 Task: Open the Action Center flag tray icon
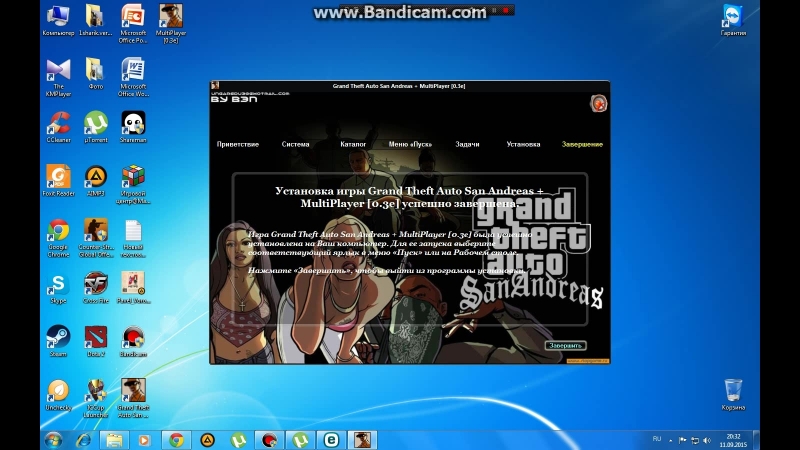click(x=683, y=440)
